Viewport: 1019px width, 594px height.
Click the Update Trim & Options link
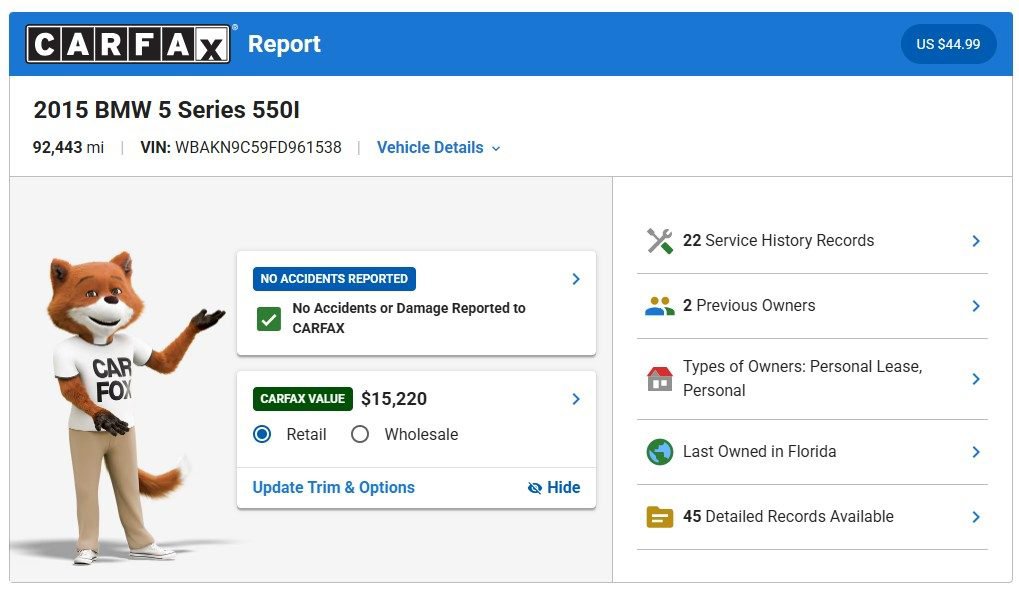(333, 487)
